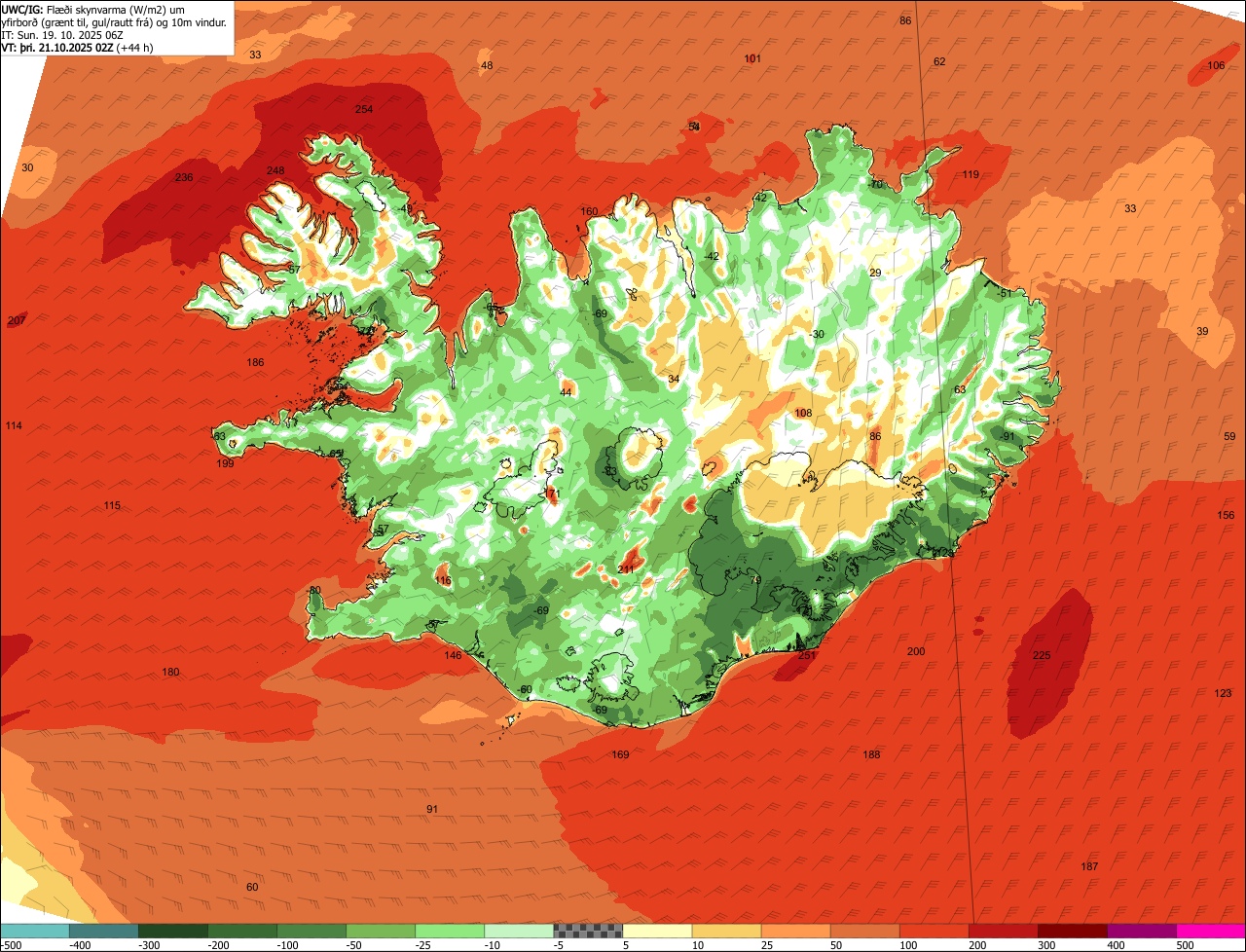Click the legend label '-500'
1246x952 pixels.
click(x=12, y=945)
